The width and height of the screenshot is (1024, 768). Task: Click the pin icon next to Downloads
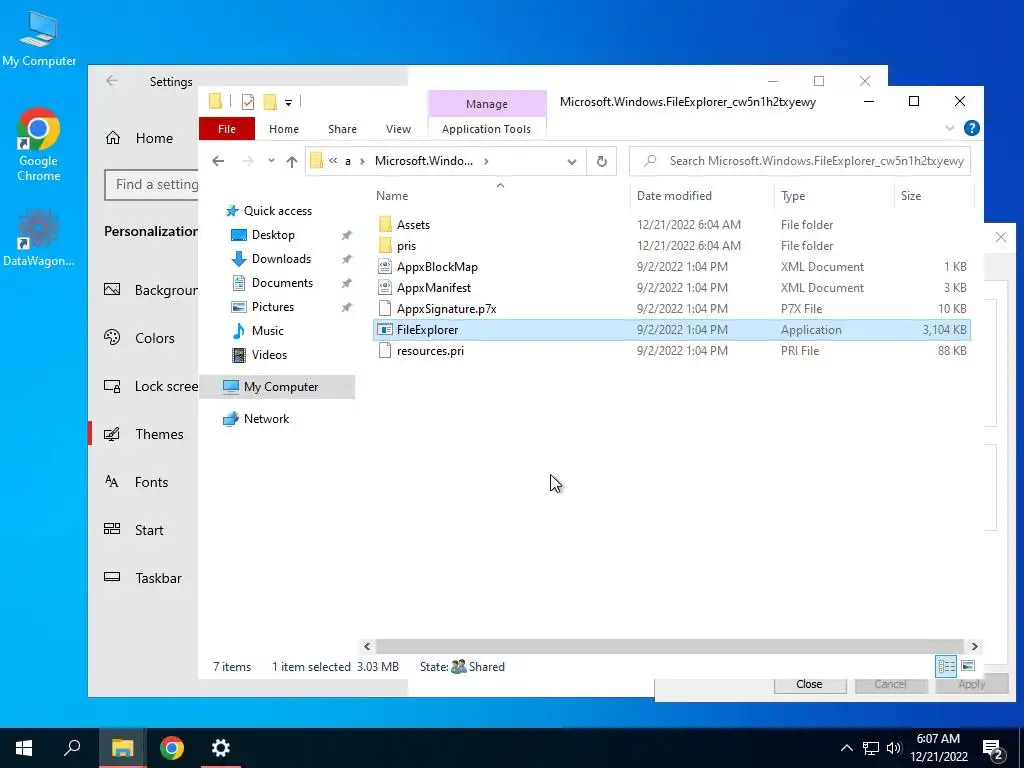[x=347, y=259]
